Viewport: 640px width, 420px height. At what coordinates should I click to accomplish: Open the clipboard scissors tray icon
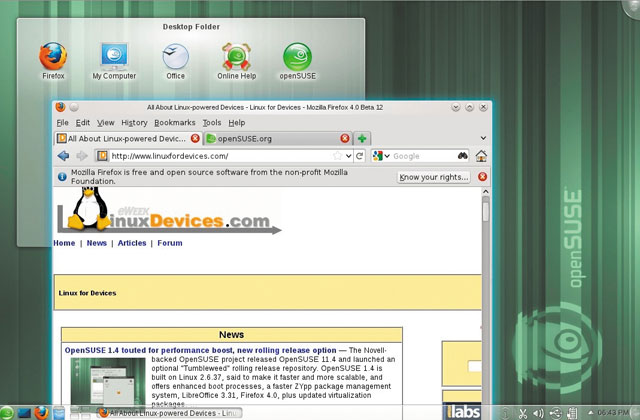tap(522, 413)
